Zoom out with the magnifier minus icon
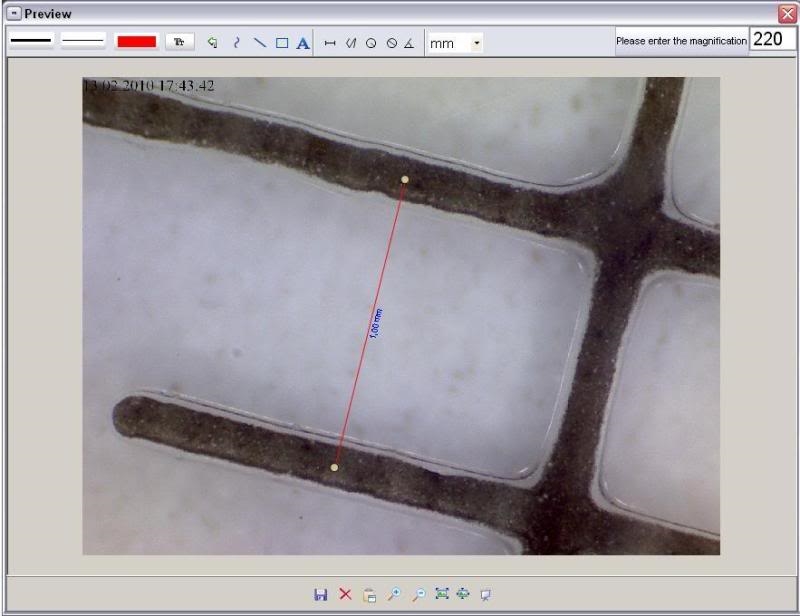Image resolution: width=800 pixels, height=616 pixels. tap(418, 594)
